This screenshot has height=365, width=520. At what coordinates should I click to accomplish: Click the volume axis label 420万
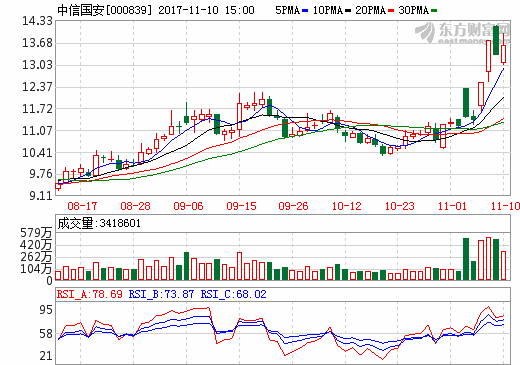click(x=36, y=245)
